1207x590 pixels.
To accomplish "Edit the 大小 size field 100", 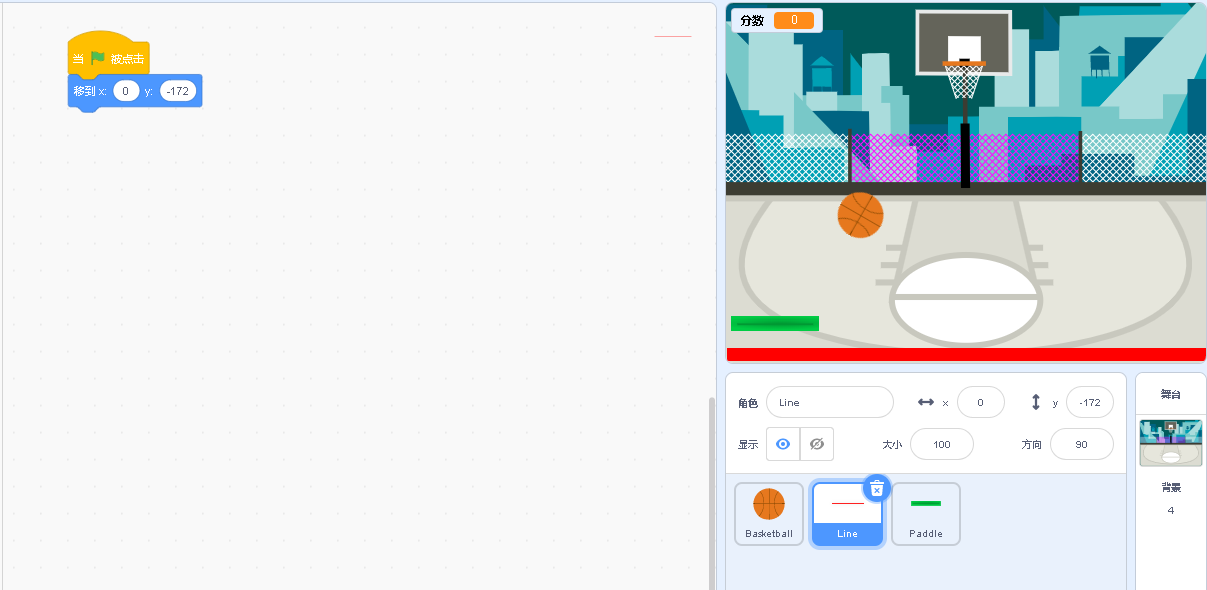I will pos(942,444).
